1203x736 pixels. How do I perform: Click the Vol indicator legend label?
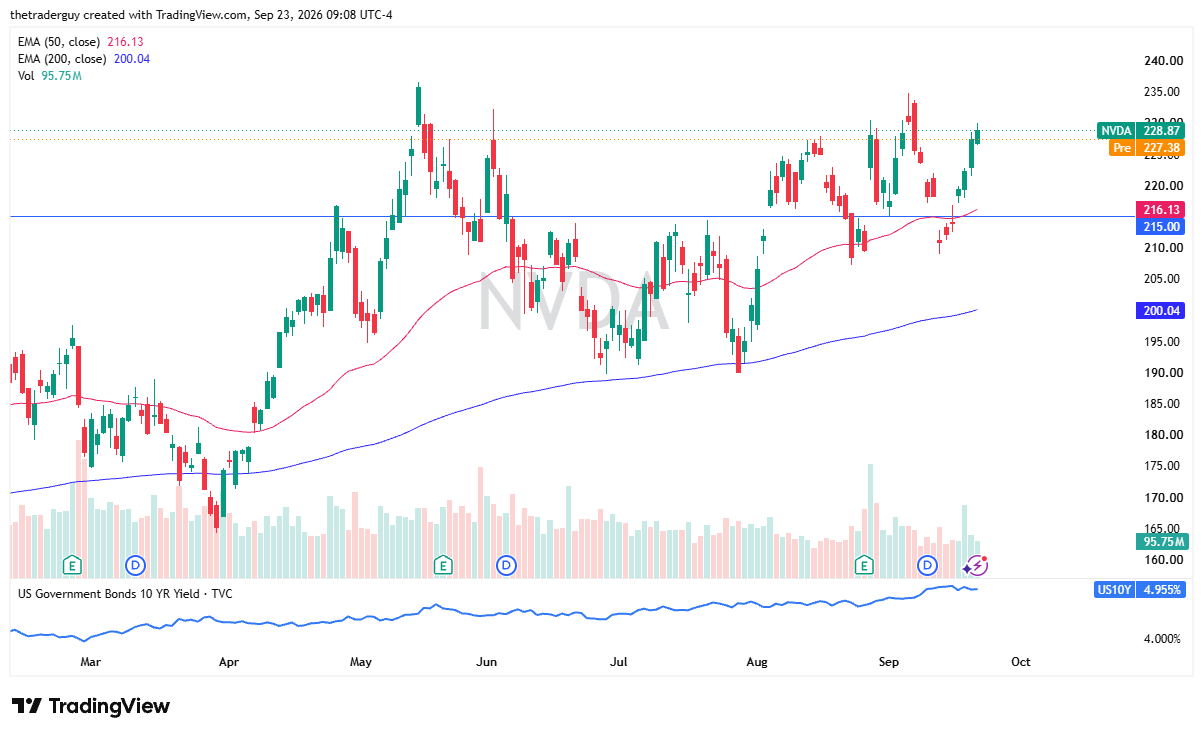[27, 75]
